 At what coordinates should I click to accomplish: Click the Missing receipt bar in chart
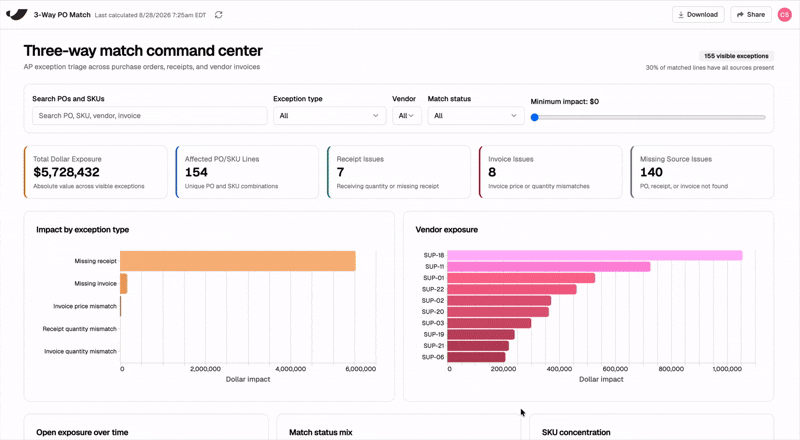(238, 261)
